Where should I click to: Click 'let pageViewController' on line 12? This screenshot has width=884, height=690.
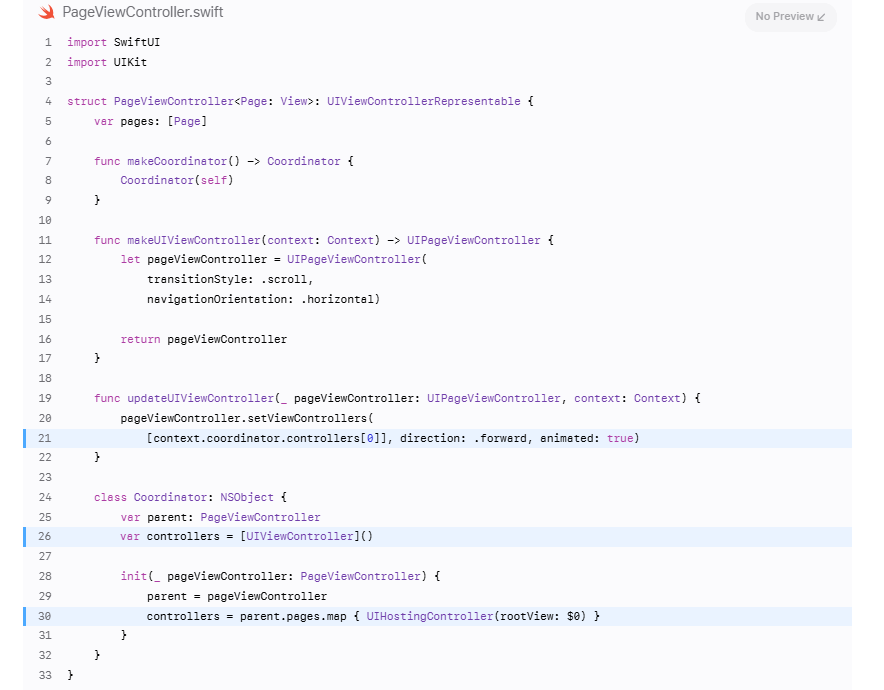click(193, 259)
